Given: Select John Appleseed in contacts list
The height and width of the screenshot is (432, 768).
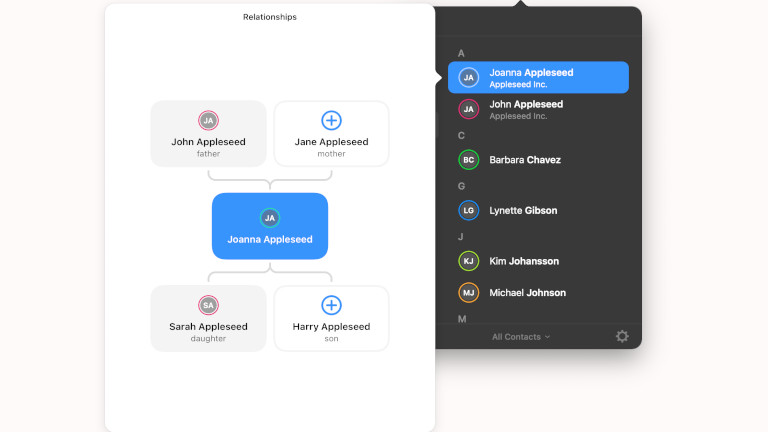Looking at the screenshot, I should point(538,109).
